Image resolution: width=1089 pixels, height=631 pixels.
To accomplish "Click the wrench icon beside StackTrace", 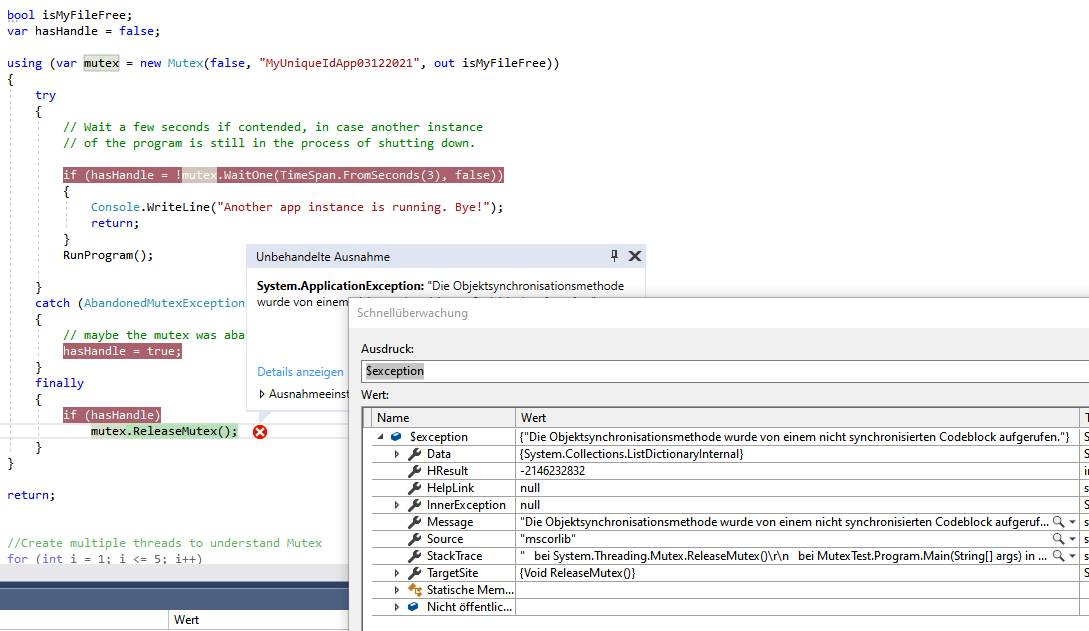I will point(414,556).
